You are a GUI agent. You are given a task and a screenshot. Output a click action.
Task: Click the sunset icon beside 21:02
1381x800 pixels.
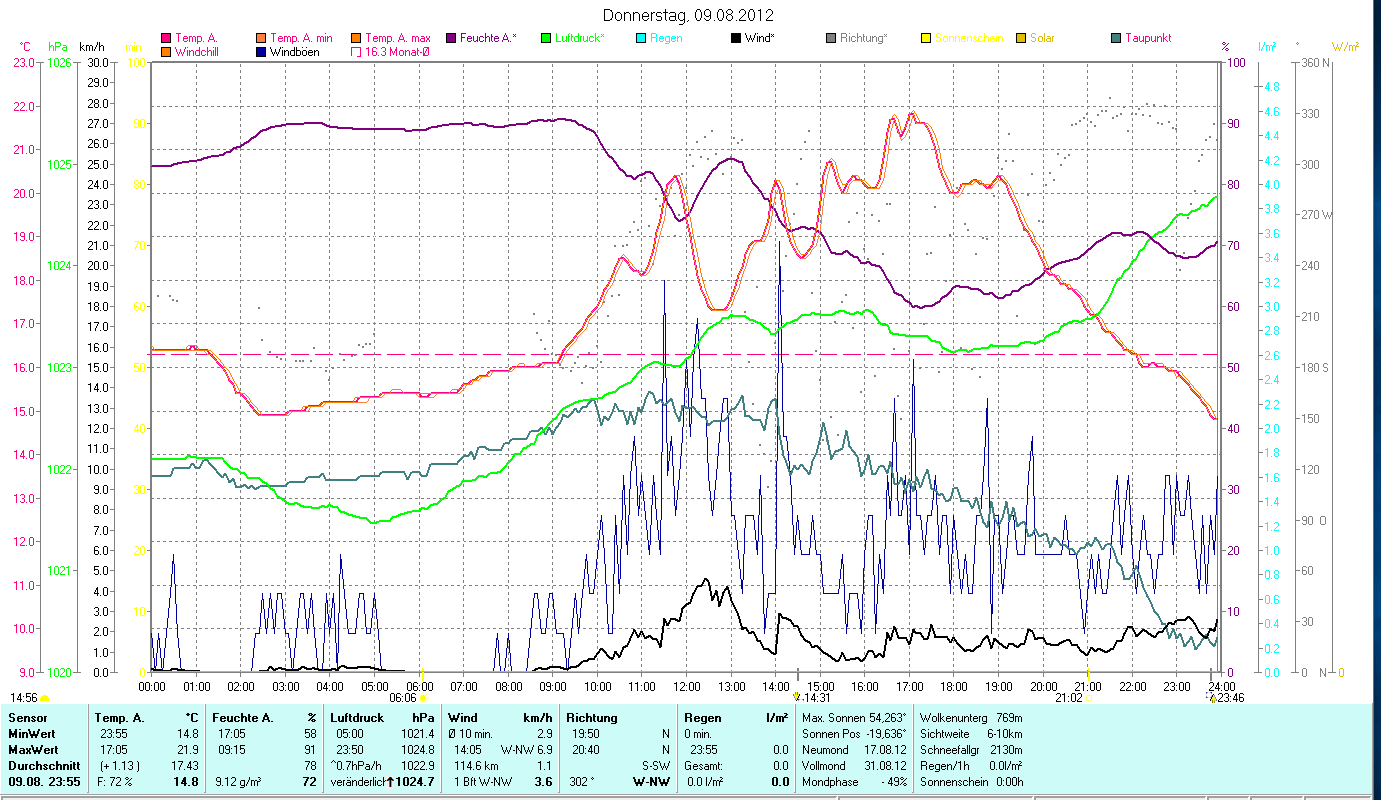pyautogui.click(x=1088, y=697)
